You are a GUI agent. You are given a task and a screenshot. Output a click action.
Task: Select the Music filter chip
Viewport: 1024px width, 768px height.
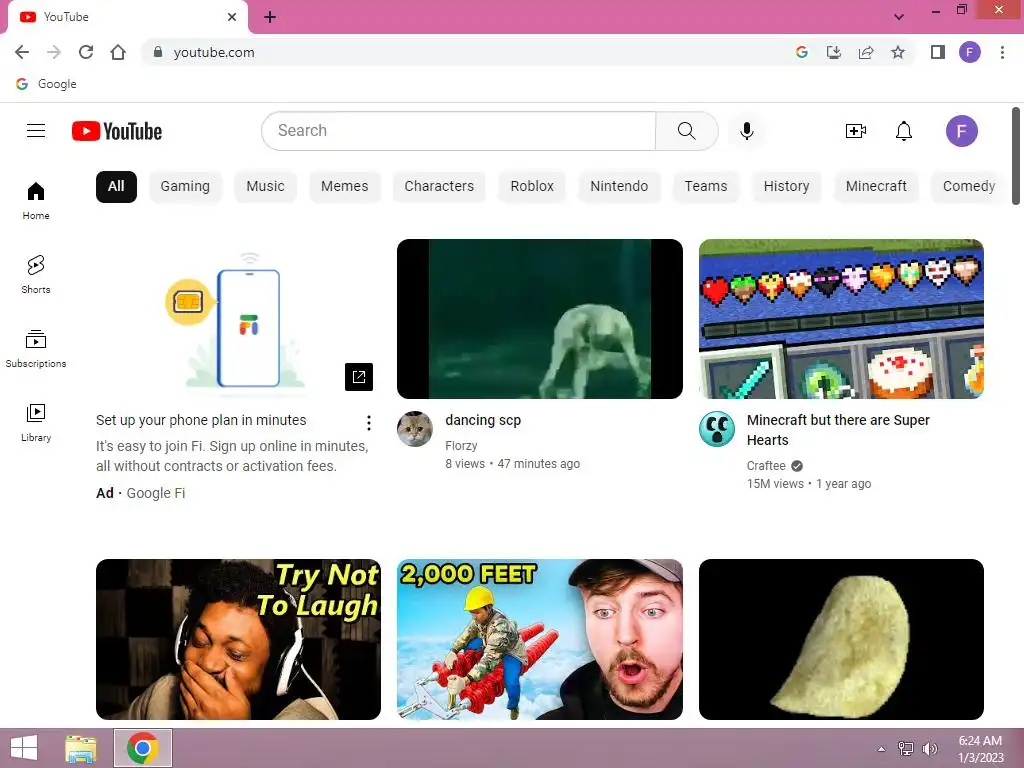click(x=265, y=187)
